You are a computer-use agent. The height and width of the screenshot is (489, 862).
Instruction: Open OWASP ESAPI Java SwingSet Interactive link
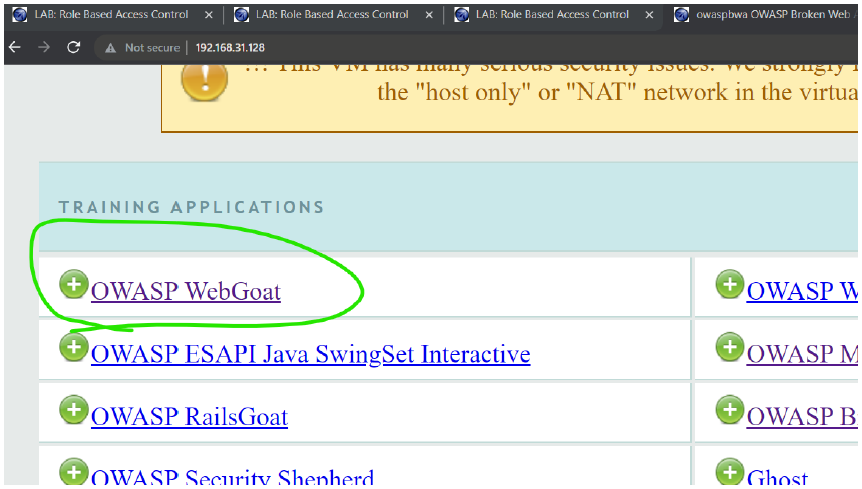point(311,354)
